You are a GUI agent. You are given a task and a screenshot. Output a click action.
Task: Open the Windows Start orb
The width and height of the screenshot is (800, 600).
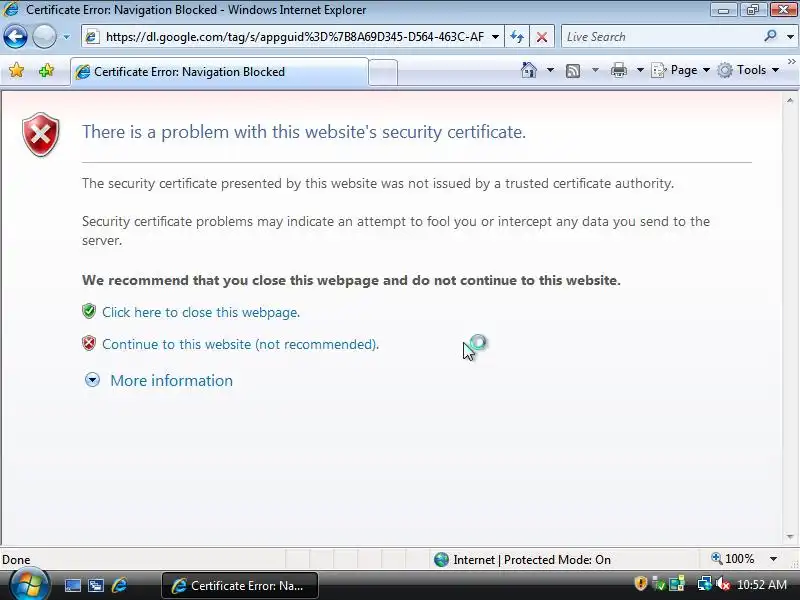29,584
